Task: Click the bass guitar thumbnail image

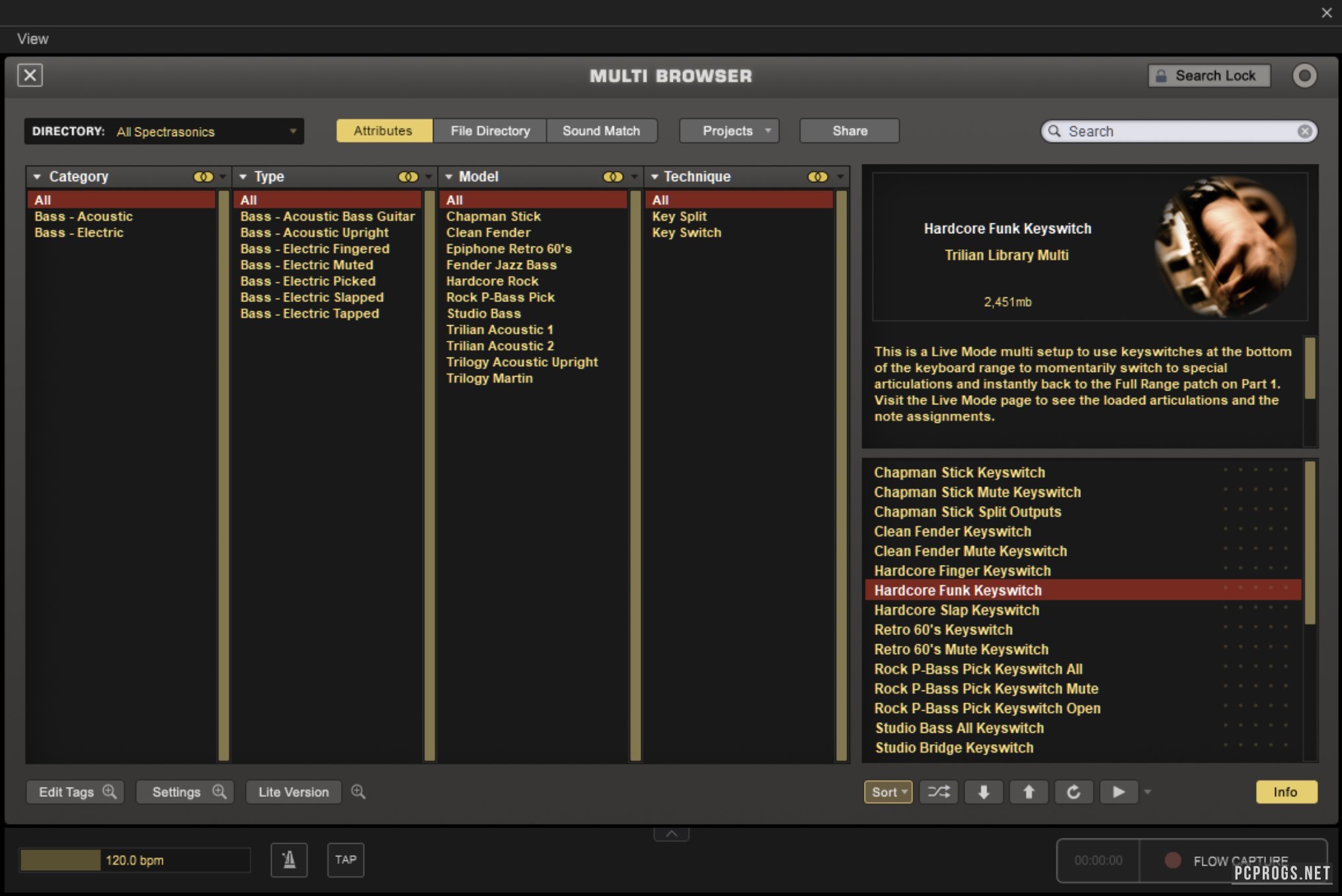Action: pos(1225,246)
